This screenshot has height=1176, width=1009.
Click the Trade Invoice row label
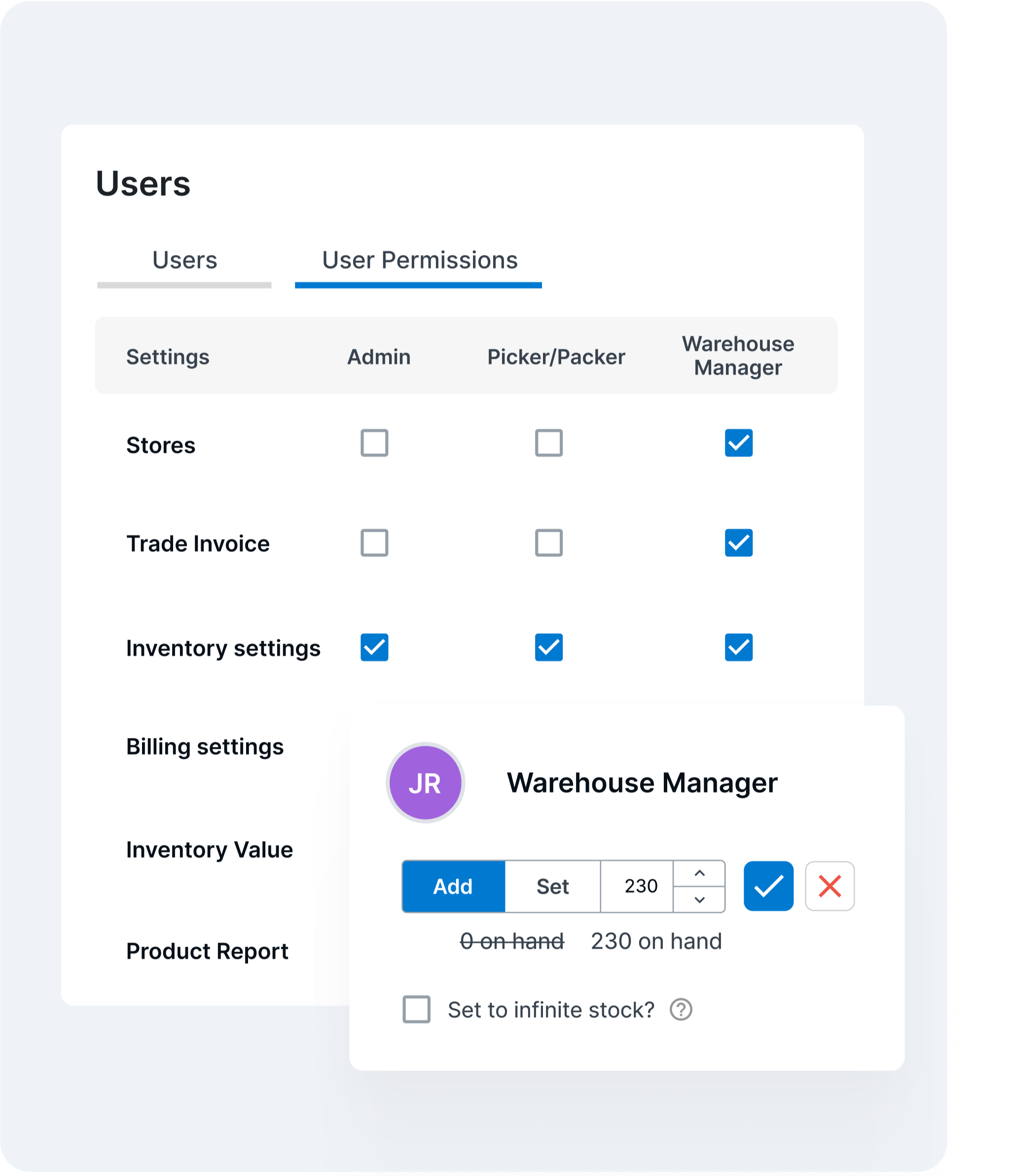click(198, 544)
